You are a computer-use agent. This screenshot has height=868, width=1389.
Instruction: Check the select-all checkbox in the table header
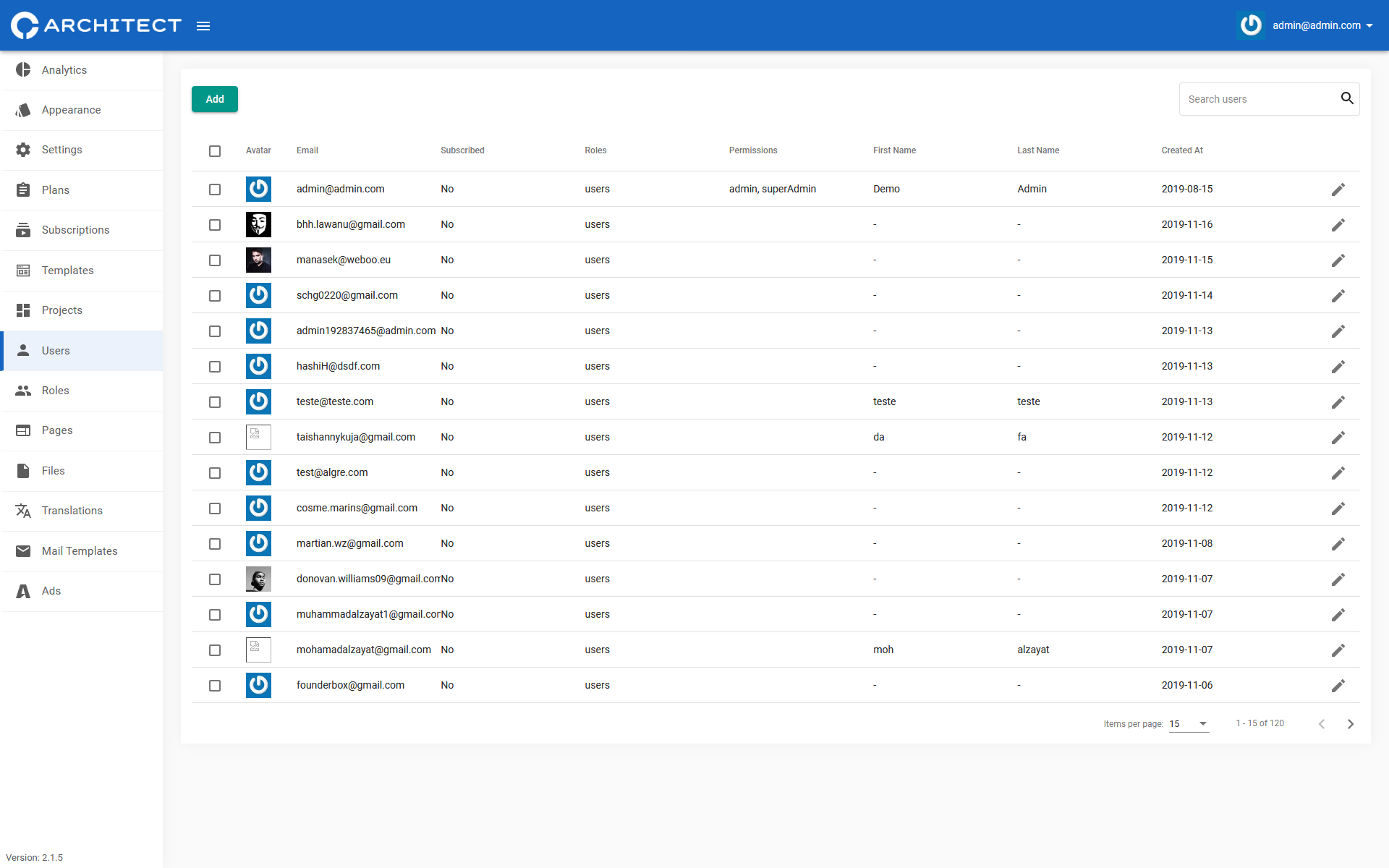(x=215, y=151)
